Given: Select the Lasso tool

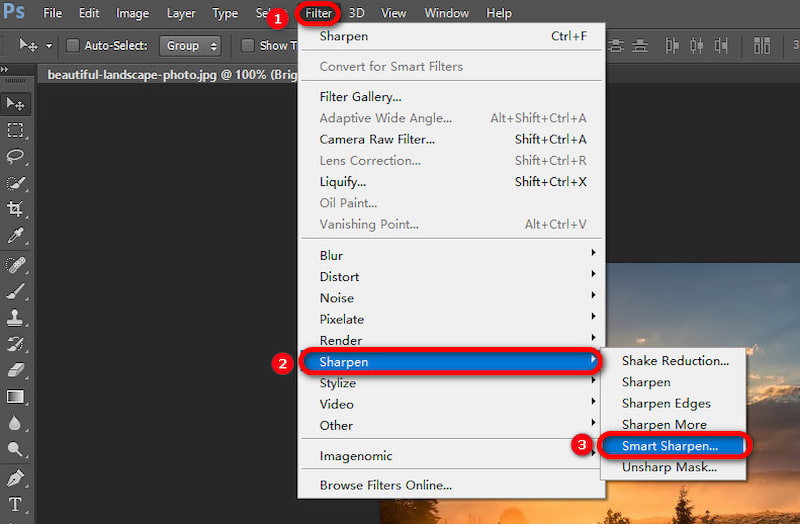Looking at the screenshot, I should (x=15, y=156).
